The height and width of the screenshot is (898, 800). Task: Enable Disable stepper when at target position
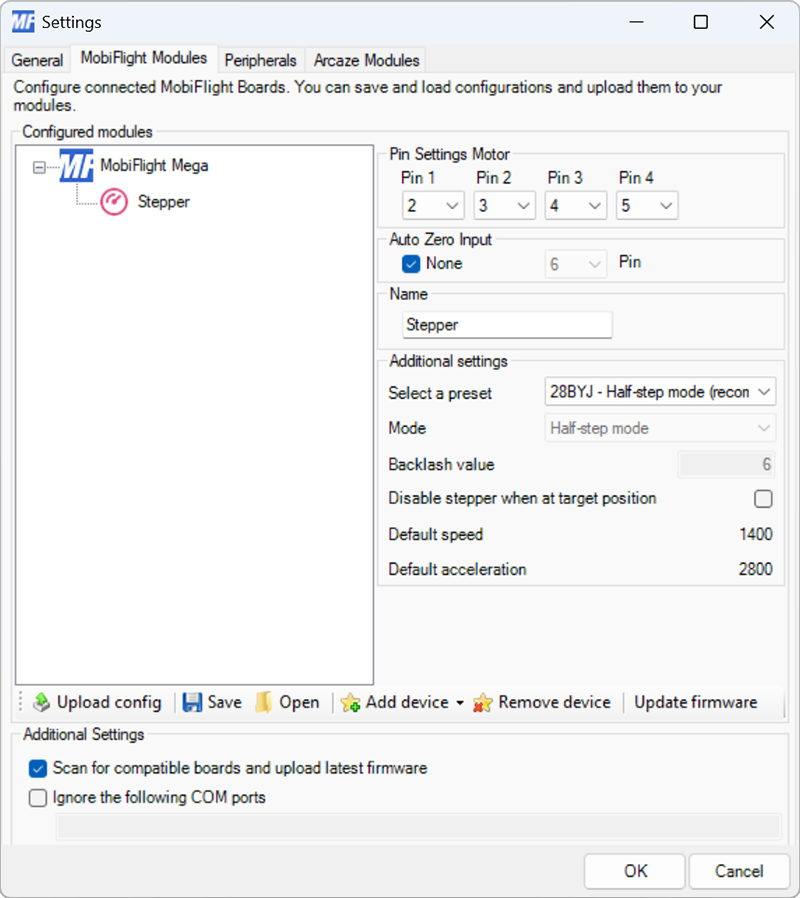[x=763, y=498]
